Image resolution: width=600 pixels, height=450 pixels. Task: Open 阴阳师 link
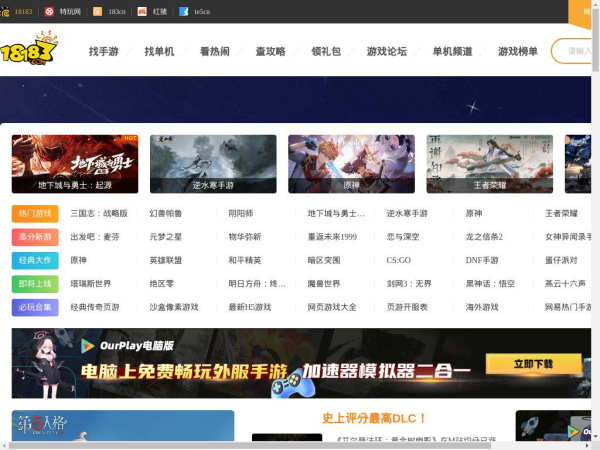pyautogui.click(x=241, y=214)
